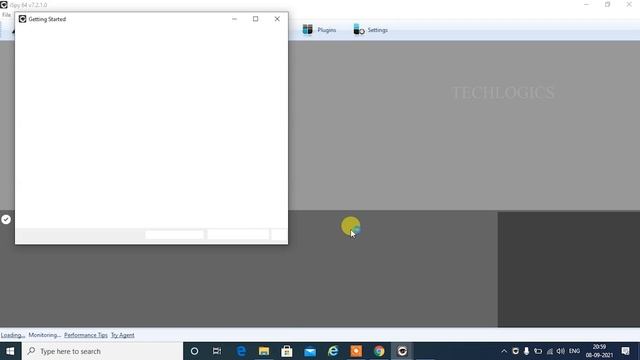Open the orange app icon on the taskbar
The height and width of the screenshot is (360, 640).
point(356,351)
